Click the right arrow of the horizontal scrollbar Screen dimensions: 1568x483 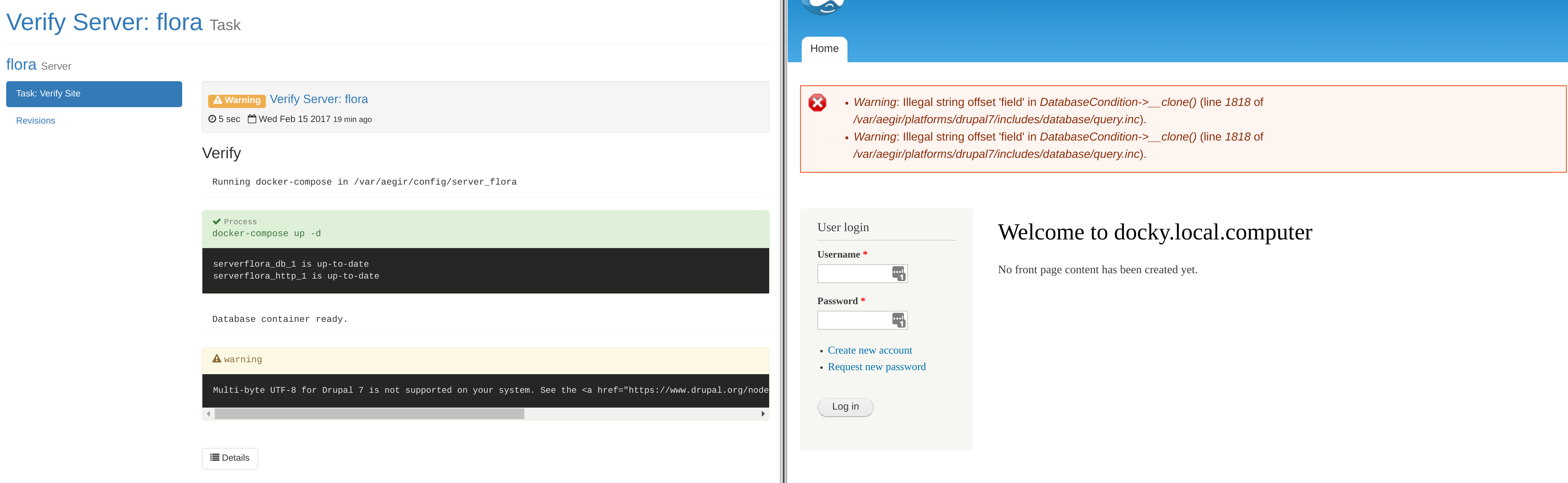click(x=763, y=414)
